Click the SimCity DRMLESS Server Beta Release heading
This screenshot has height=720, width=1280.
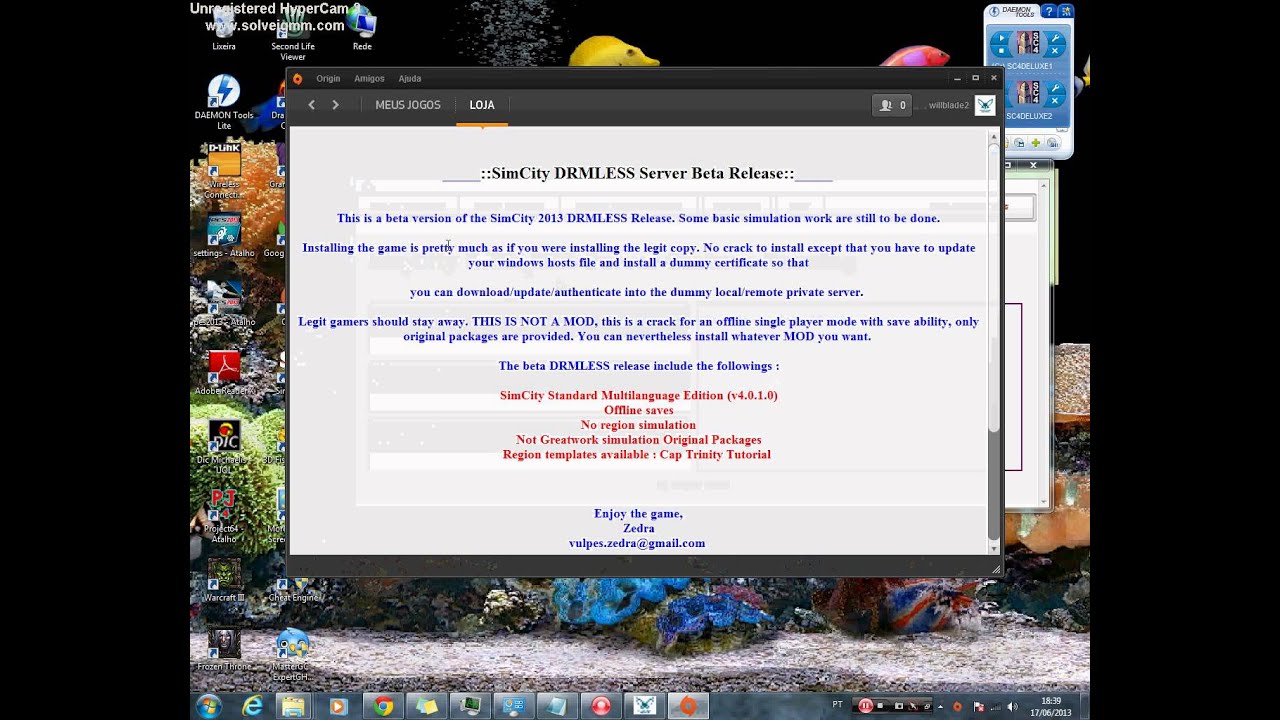[x=637, y=173]
